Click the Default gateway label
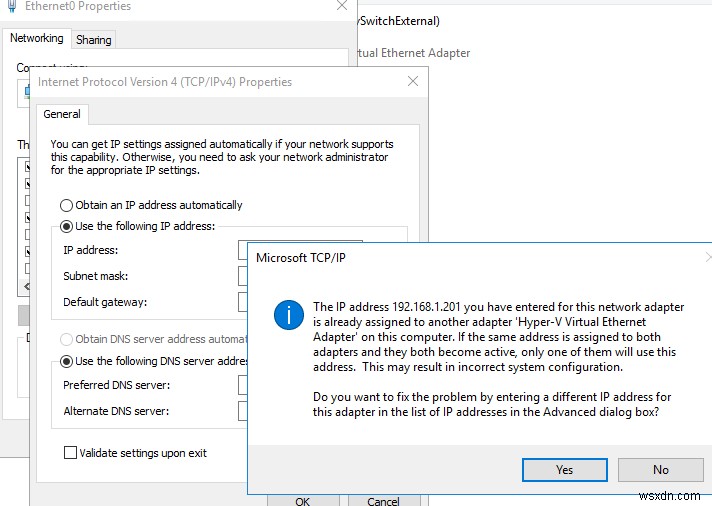The width and height of the screenshot is (712, 506). [105, 303]
